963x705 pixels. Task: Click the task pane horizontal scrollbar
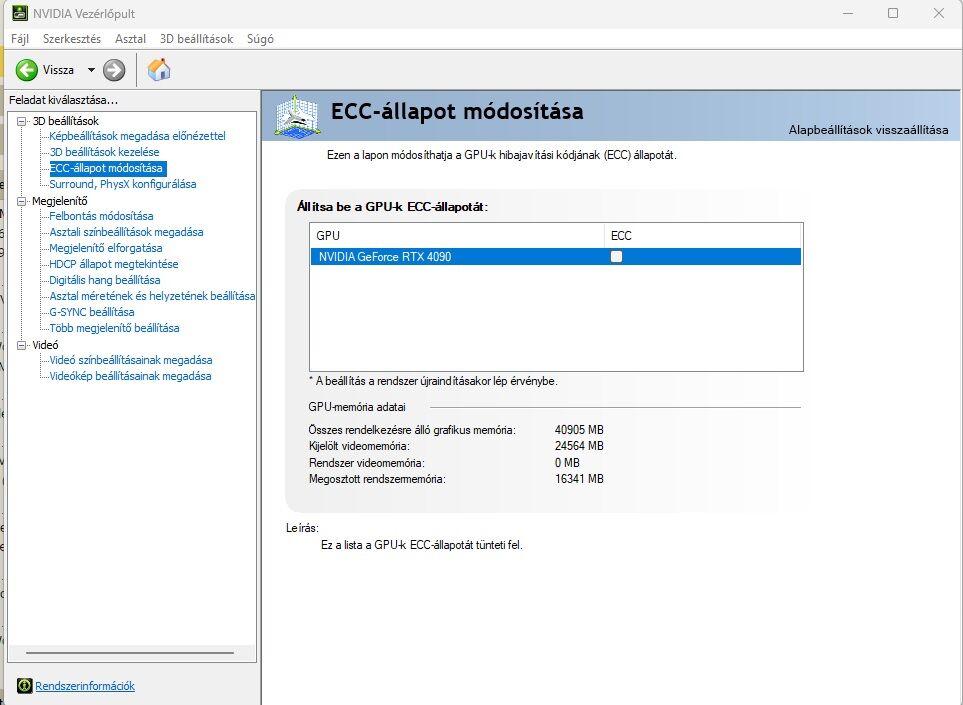(130, 653)
